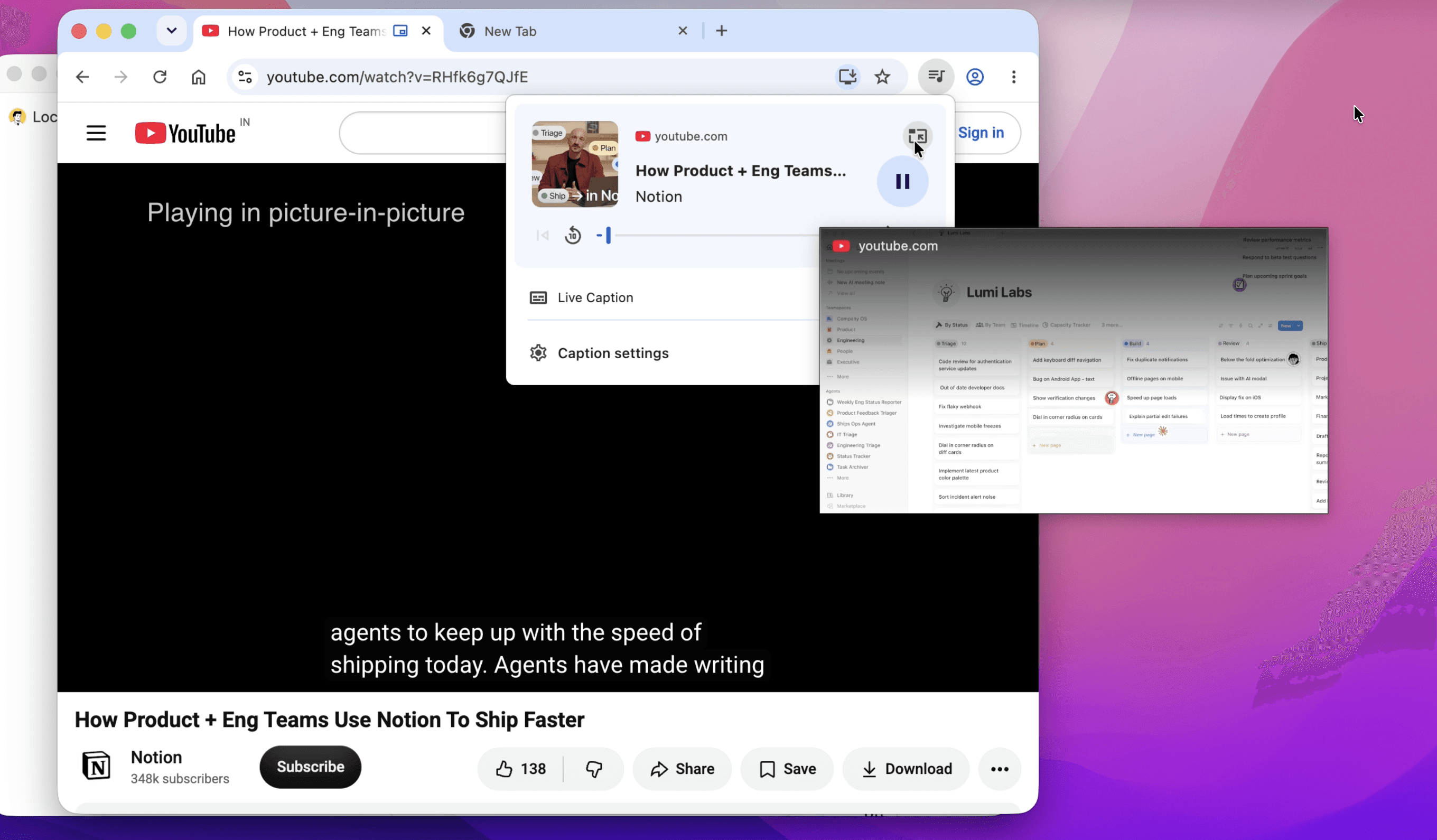Open the tab search dropdown arrow

tap(171, 31)
